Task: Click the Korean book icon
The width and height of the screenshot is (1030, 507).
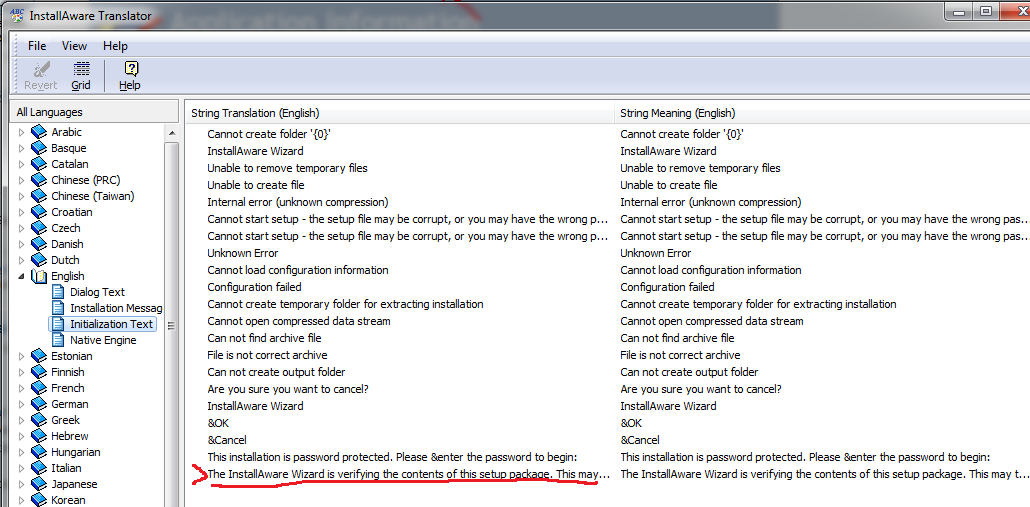Action: (39, 500)
